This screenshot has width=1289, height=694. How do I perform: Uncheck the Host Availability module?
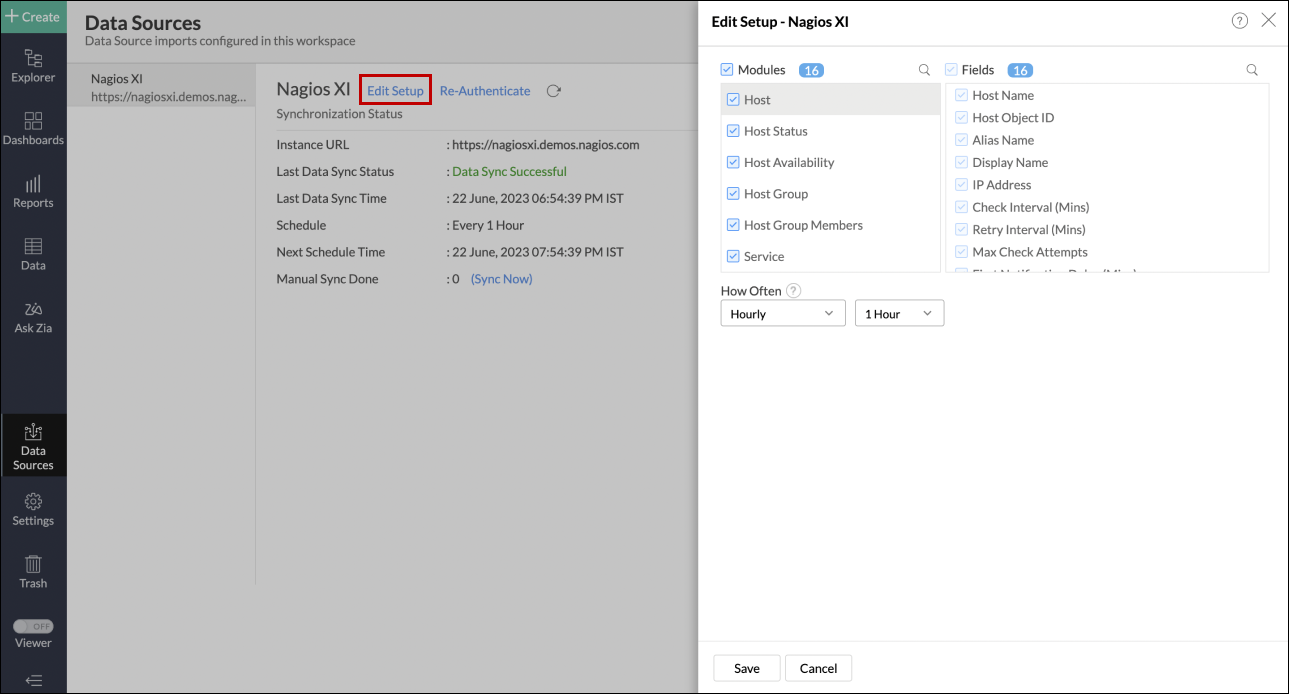click(x=733, y=162)
